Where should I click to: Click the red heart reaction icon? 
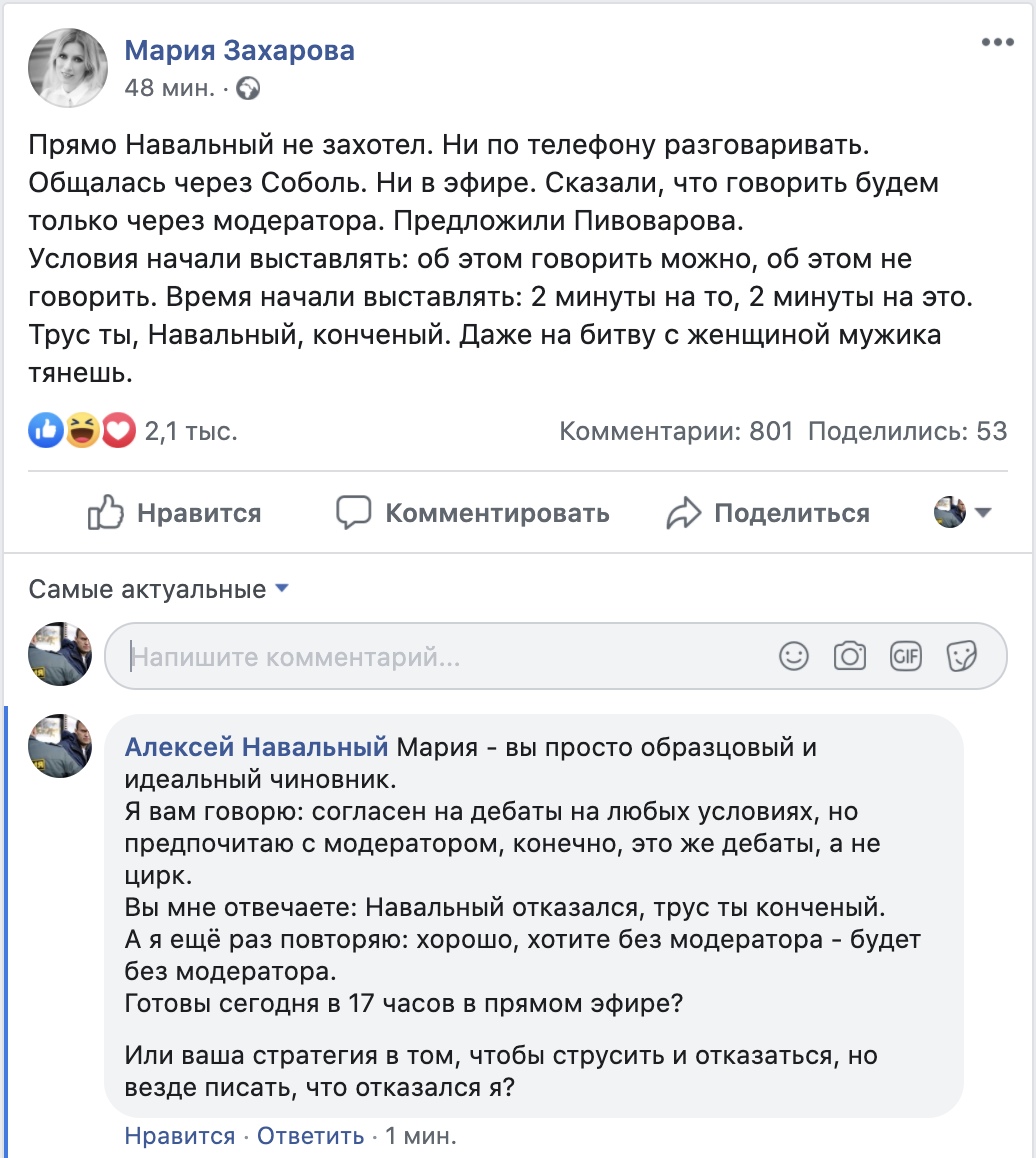point(117,431)
